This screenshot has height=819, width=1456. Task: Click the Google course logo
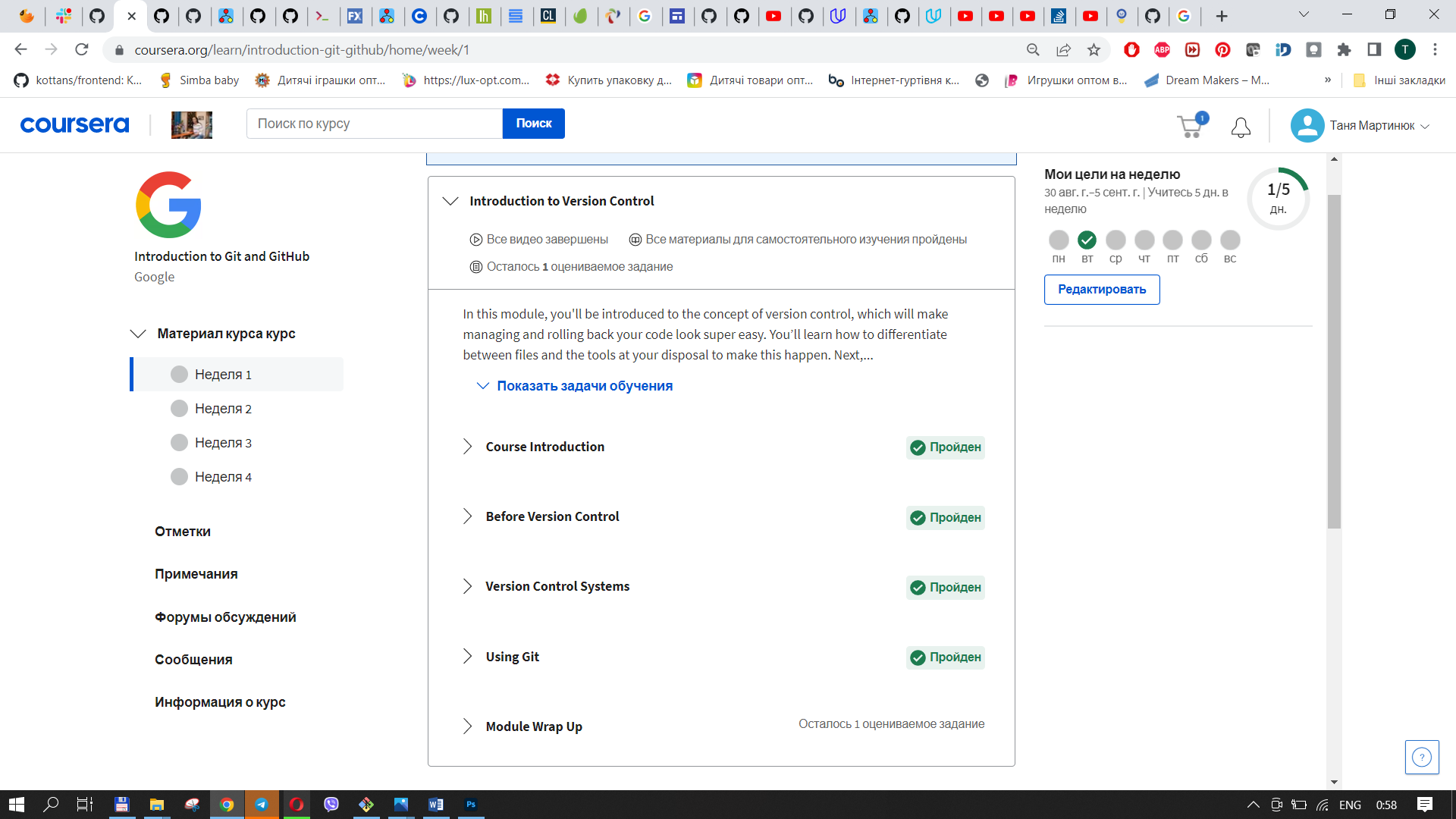(x=168, y=204)
